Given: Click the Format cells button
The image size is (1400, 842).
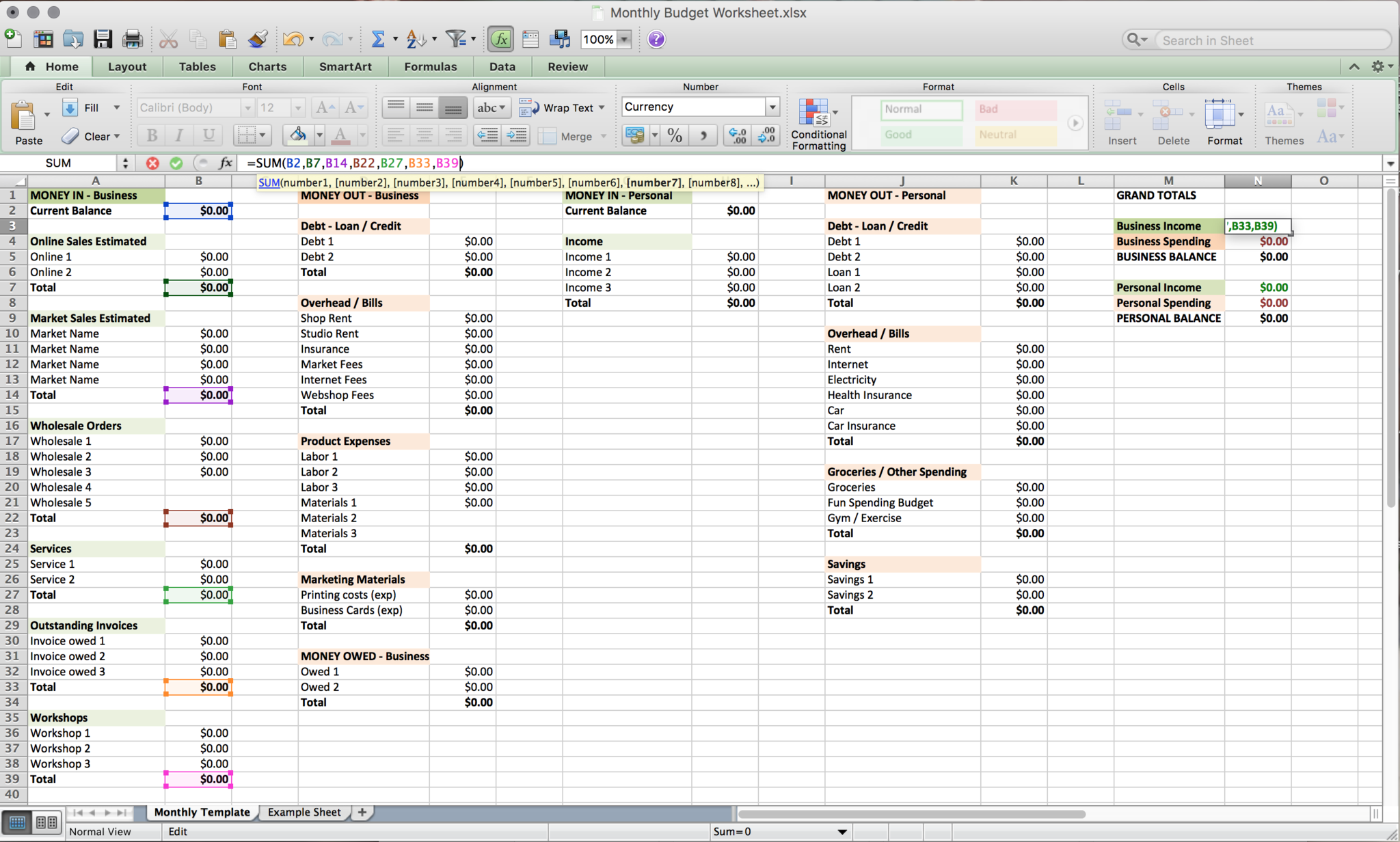Looking at the screenshot, I should (x=1224, y=122).
